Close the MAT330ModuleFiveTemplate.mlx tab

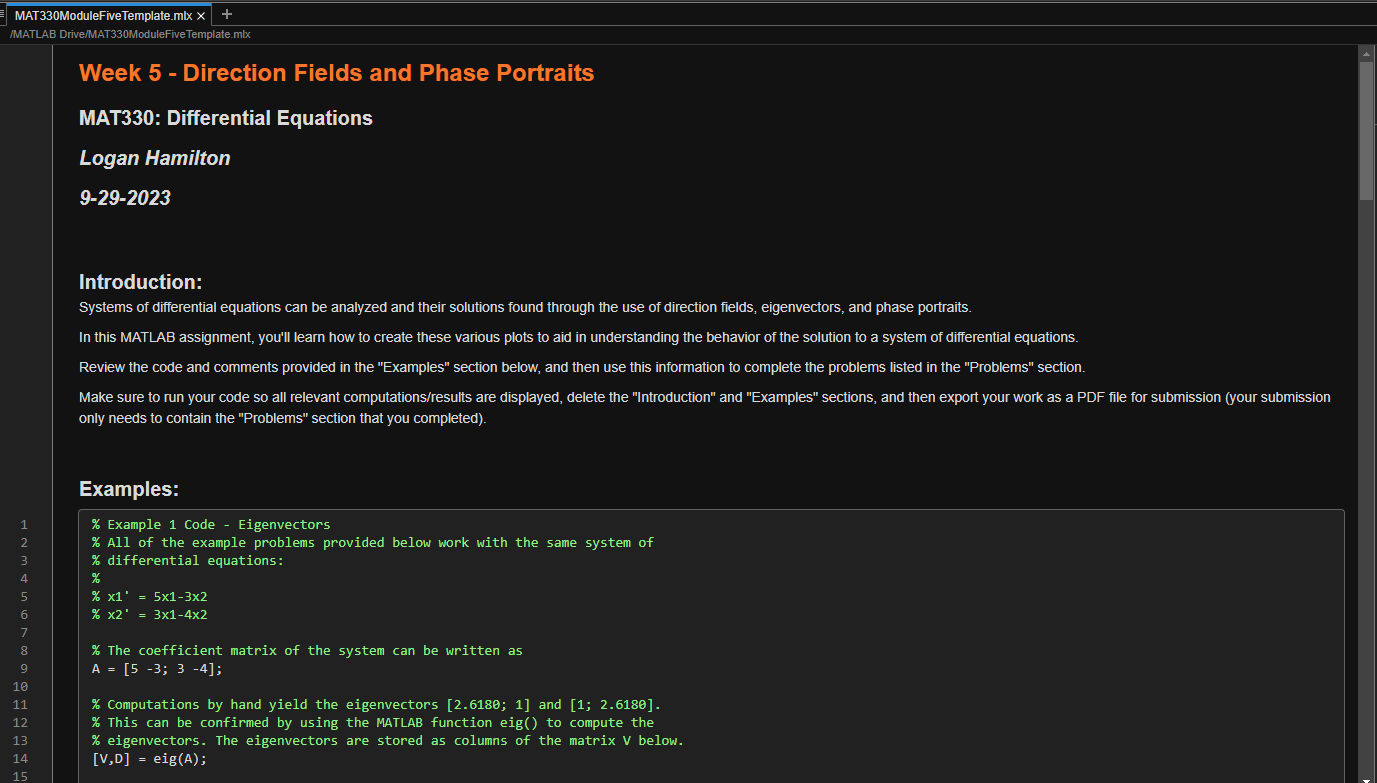201,16
